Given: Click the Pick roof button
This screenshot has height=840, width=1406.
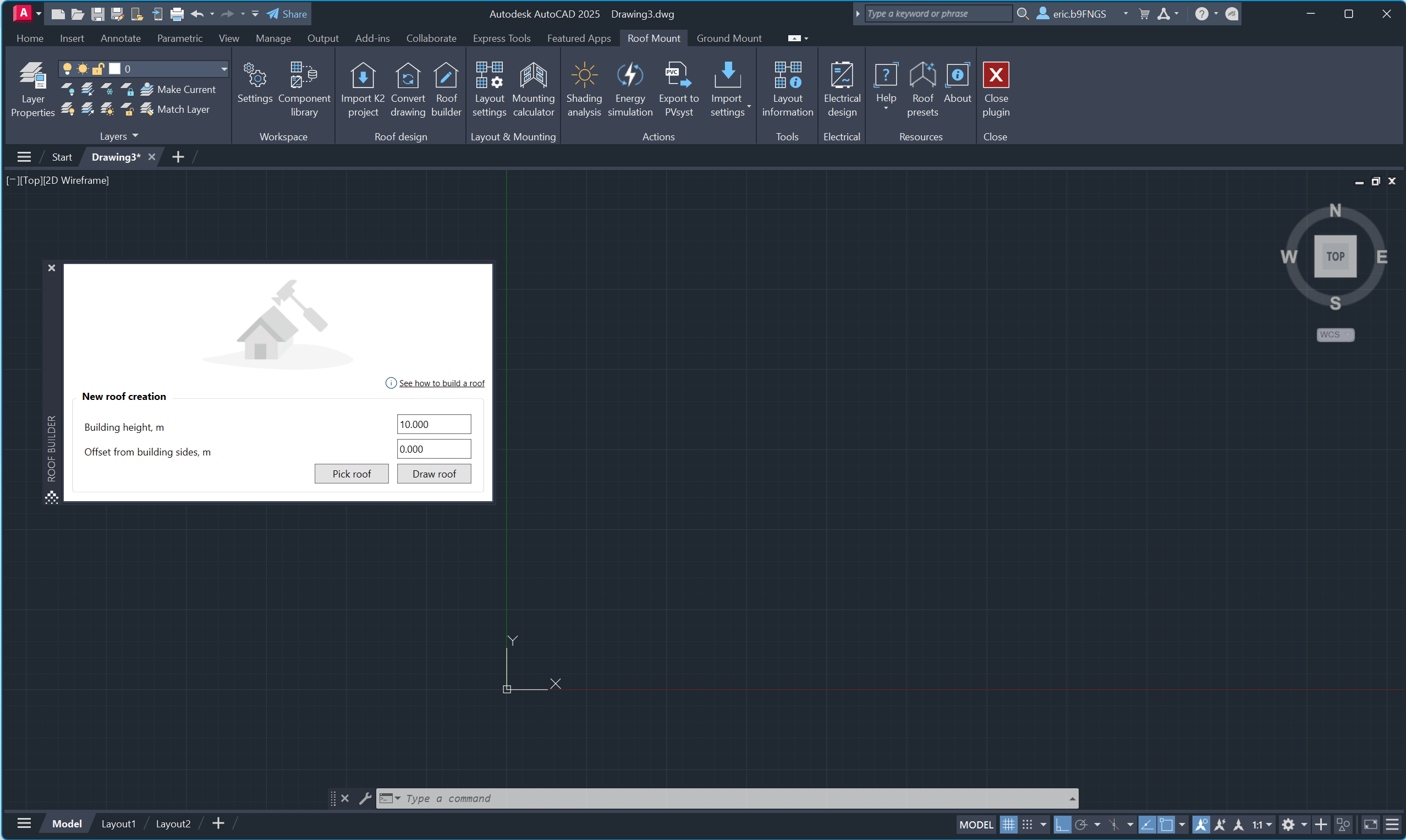Looking at the screenshot, I should (x=351, y=474).
